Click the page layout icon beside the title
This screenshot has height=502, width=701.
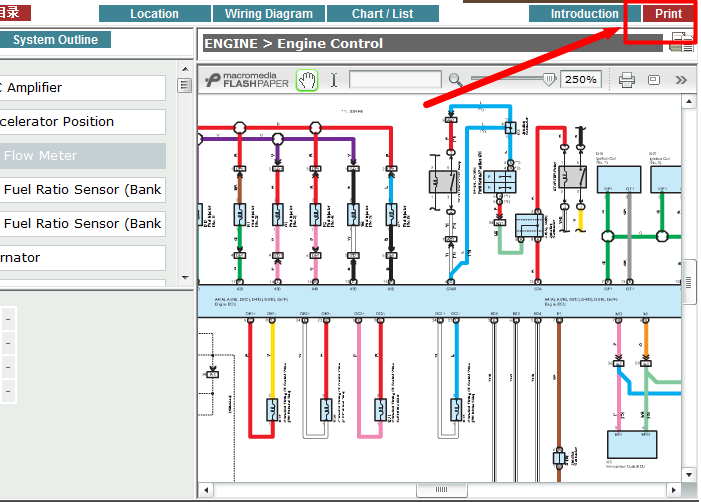tap(682, 42)
